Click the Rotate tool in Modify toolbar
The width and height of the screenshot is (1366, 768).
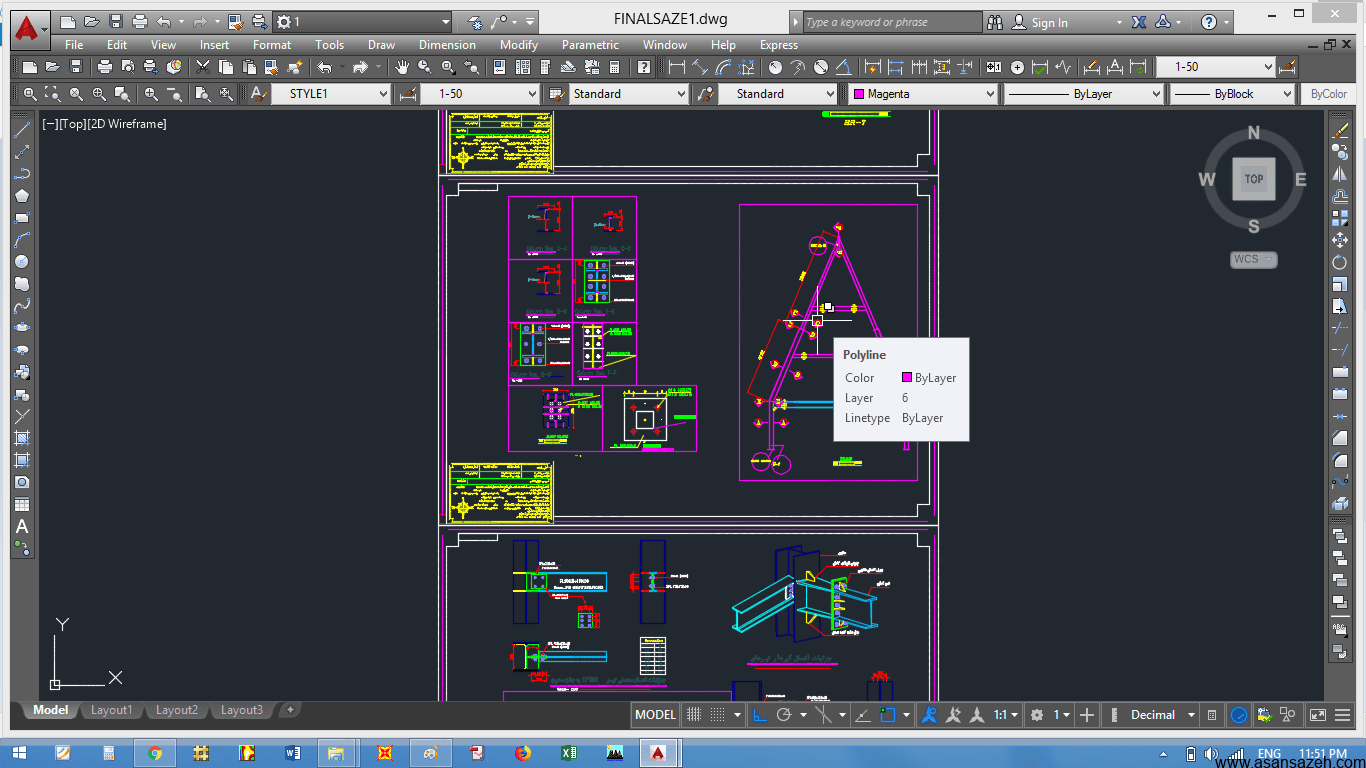[1340, 262]
